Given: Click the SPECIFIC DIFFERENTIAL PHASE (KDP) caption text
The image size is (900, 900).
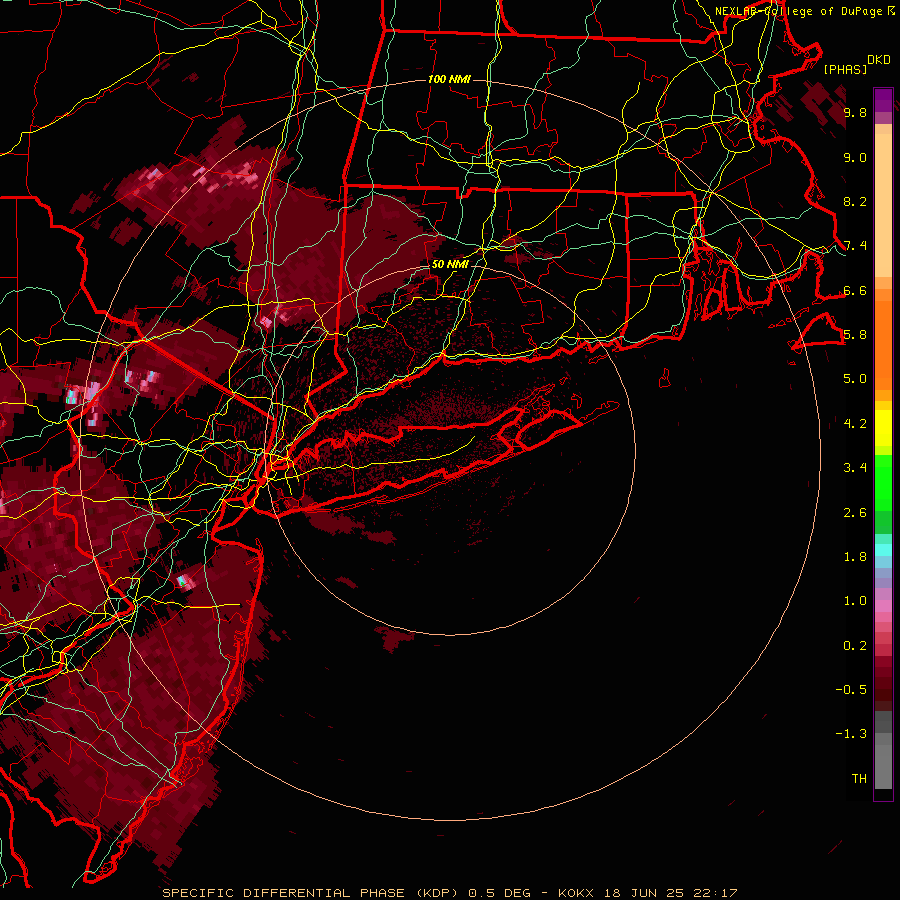Looking at the screenshot, I should pyautogui.click(x=311, y=893).
